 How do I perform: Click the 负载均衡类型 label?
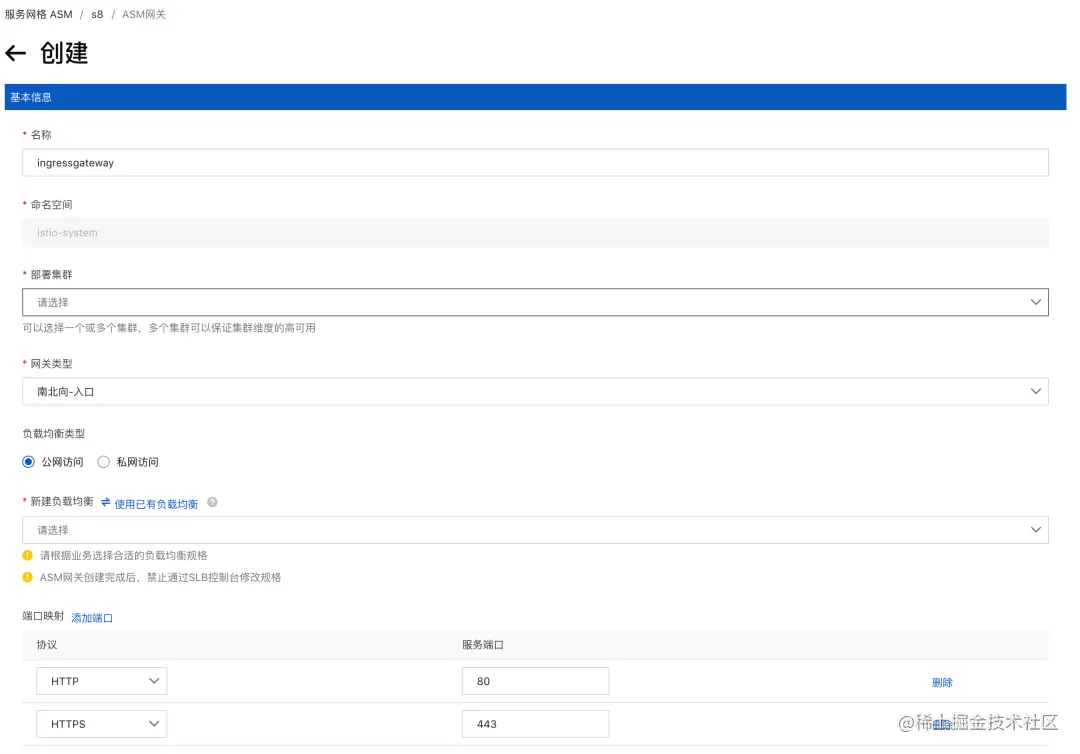54,434
